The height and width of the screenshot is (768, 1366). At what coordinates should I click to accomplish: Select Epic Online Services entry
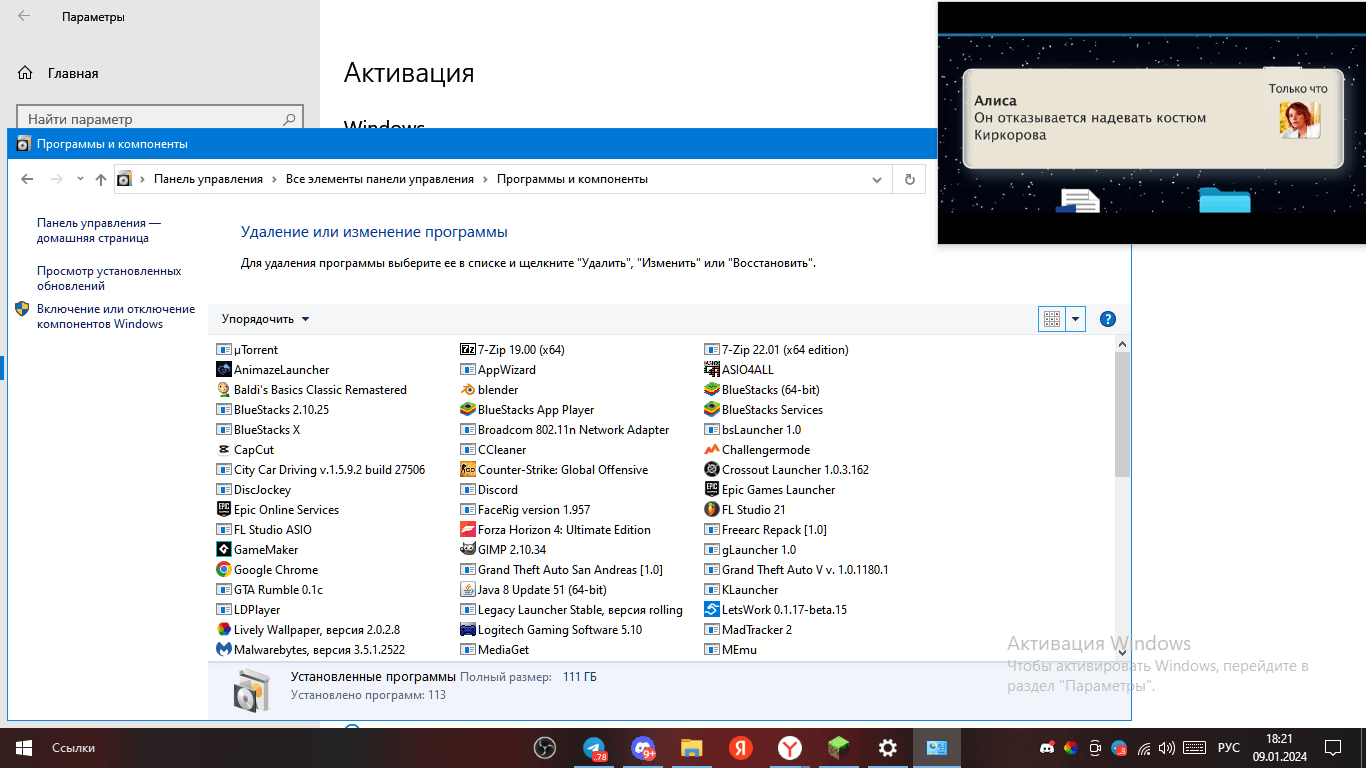pyautogui.click(x=278, y=510)
